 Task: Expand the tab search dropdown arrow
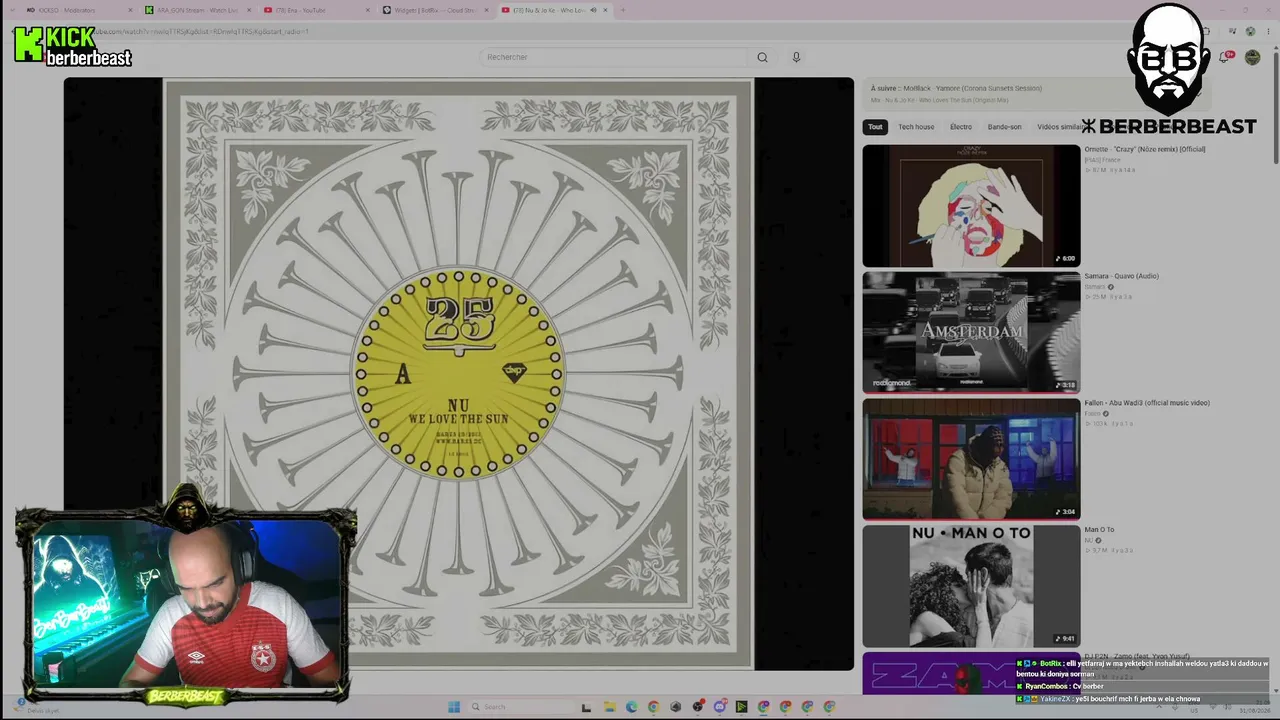(x=13, y=10)
